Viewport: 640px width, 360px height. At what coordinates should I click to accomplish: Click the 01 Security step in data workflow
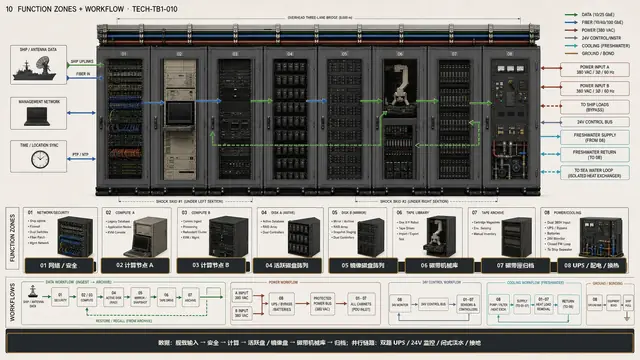[x=60, y=297]
